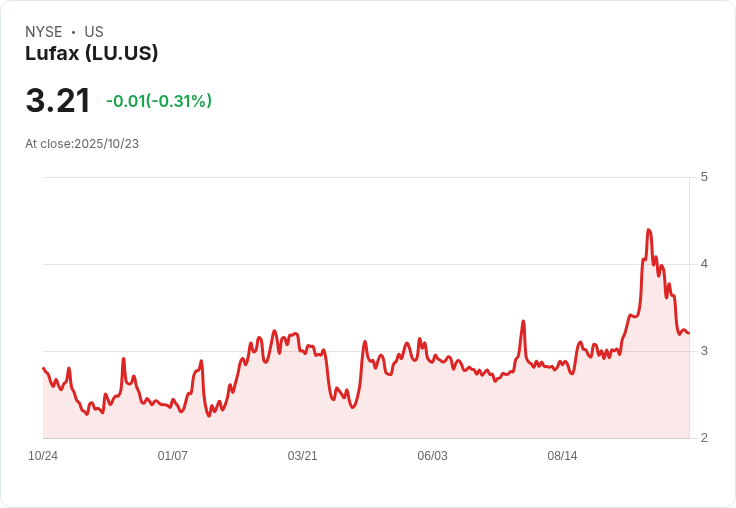
Task: Click the bullet separator between NYSE and US
Action: (73, 32)
